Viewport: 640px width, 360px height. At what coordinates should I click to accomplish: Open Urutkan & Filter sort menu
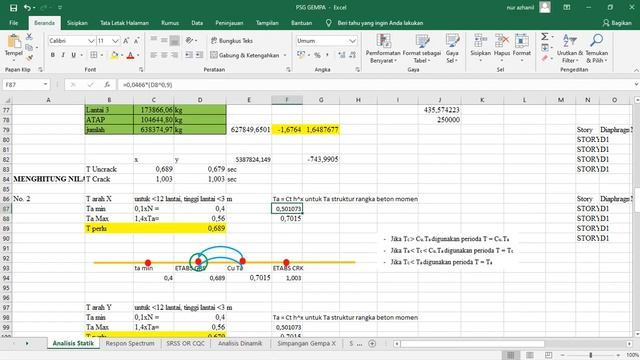(570, 48)
